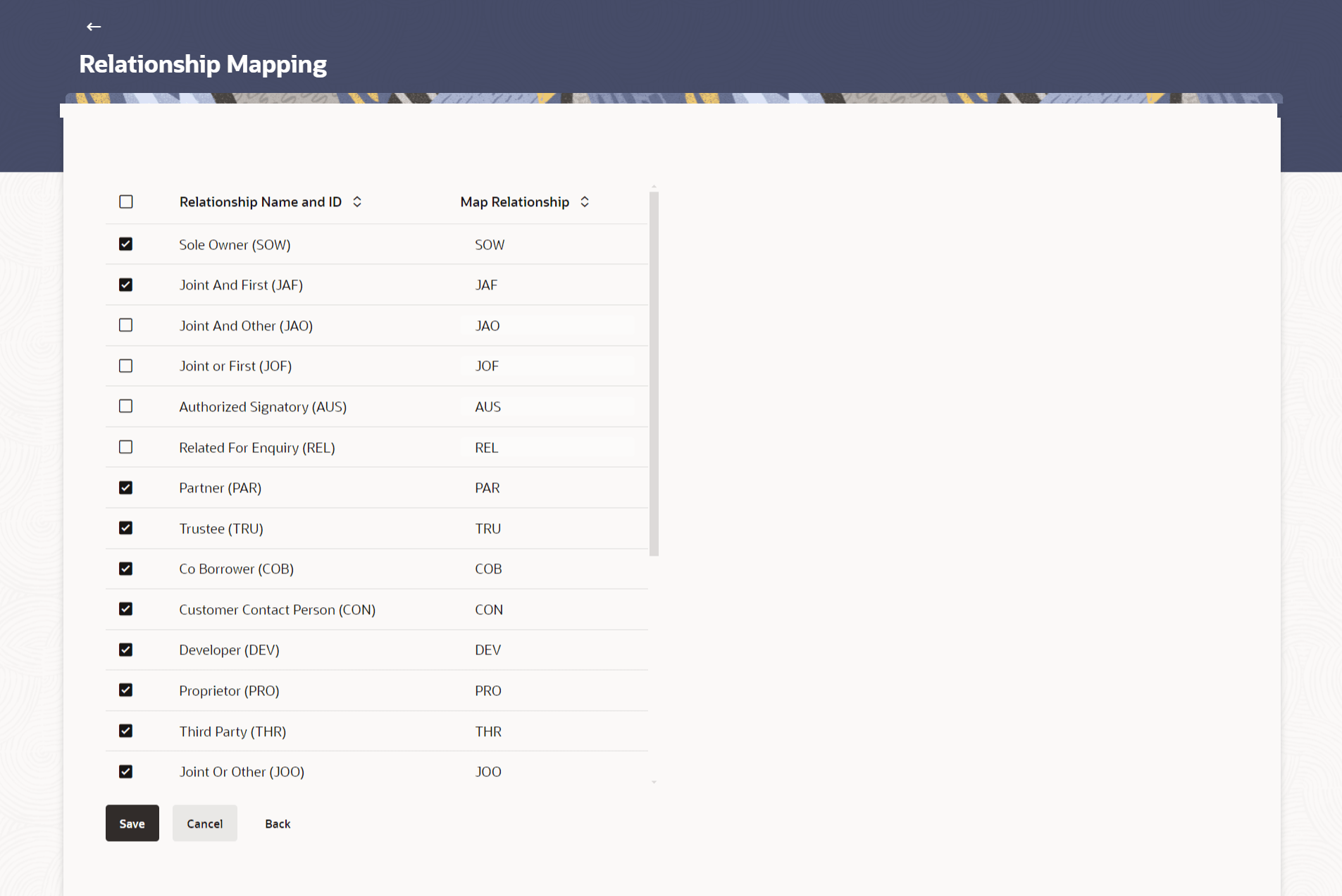
Task: Check the Authorized Signatory (AUS) checkbox
Action: click(125, 406)
